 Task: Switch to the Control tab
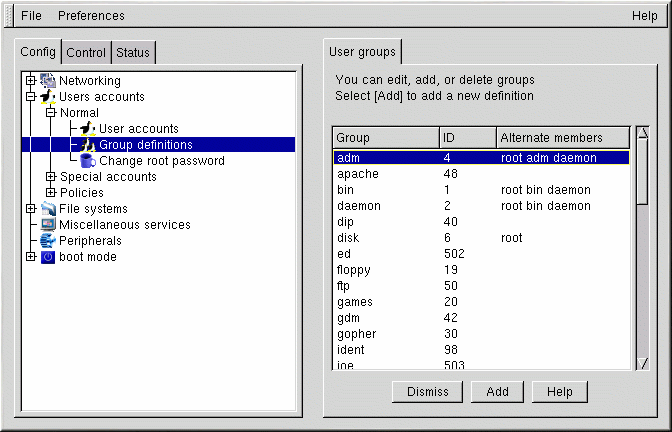pyautogui.click(x=86, y=53)
